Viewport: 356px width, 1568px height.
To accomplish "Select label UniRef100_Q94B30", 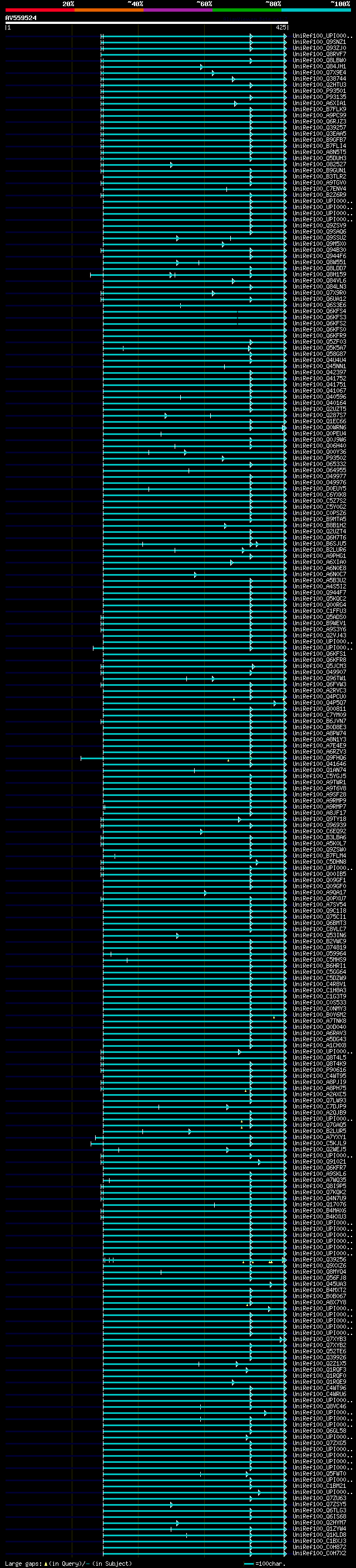I will (x=319, y=250).
